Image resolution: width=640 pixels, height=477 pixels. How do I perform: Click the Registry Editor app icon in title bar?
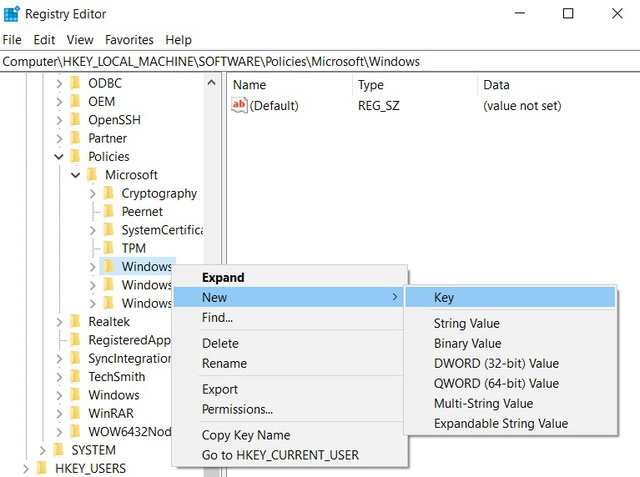11,13
